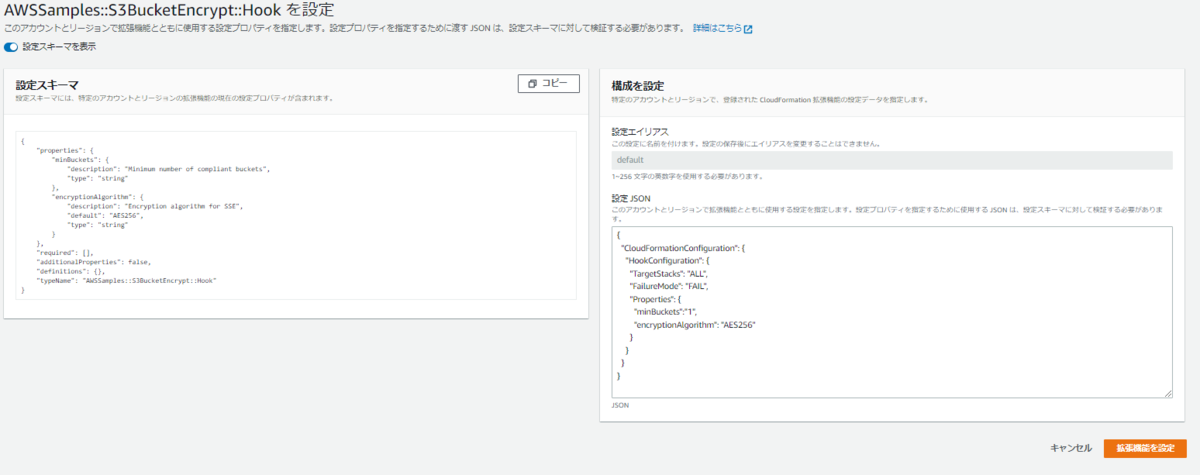Click the schema "additionalProperties": false line

coord(93,262)
